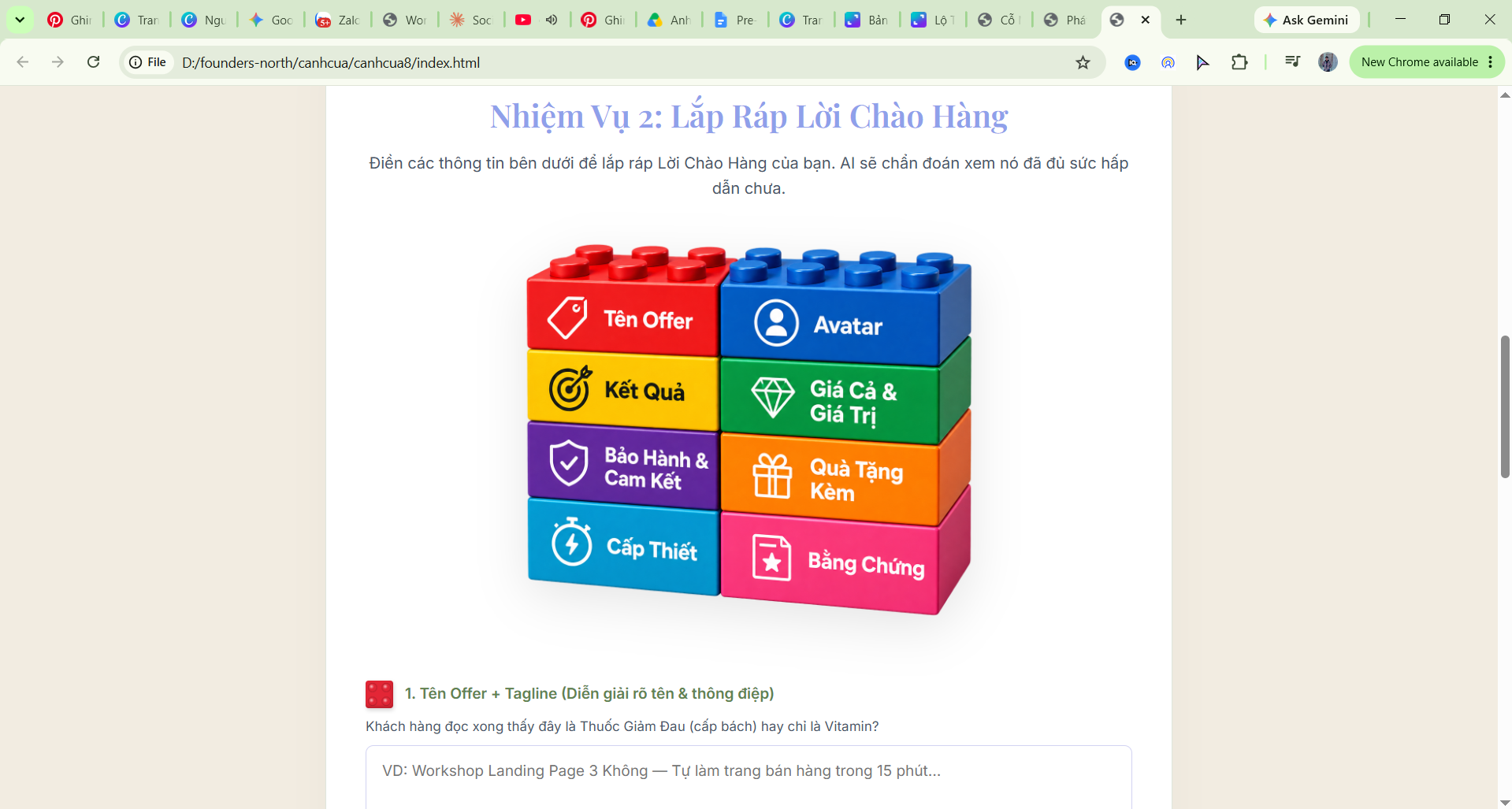Click the Lego blocks offer image
The width and height of the screenshot is (1512, 809).
pyautogui.click(x=749, y=429)
